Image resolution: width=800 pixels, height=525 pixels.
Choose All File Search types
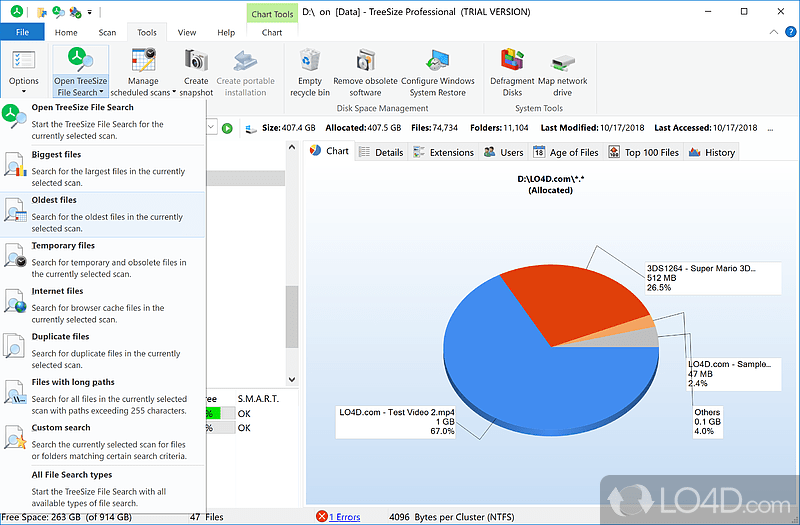pos(103,488)
